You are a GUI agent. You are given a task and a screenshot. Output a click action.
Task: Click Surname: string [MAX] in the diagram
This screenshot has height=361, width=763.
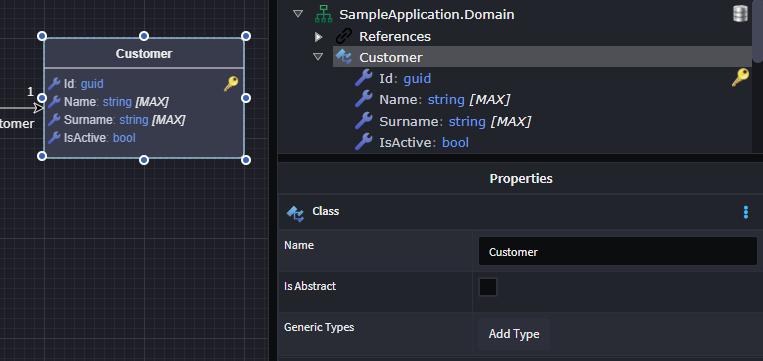[x=124, y=120]
